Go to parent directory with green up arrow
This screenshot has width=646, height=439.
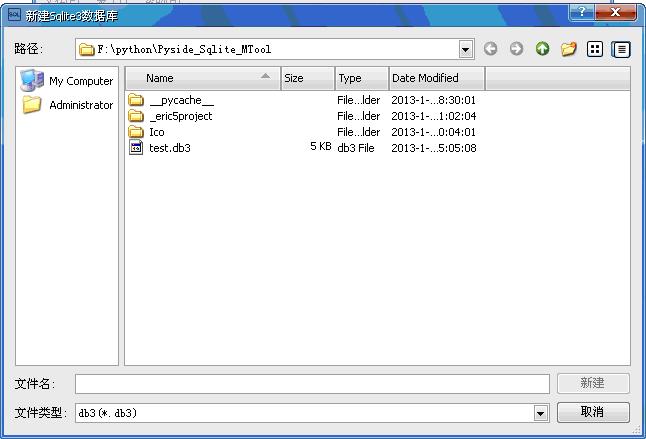(x=543, y=49)
